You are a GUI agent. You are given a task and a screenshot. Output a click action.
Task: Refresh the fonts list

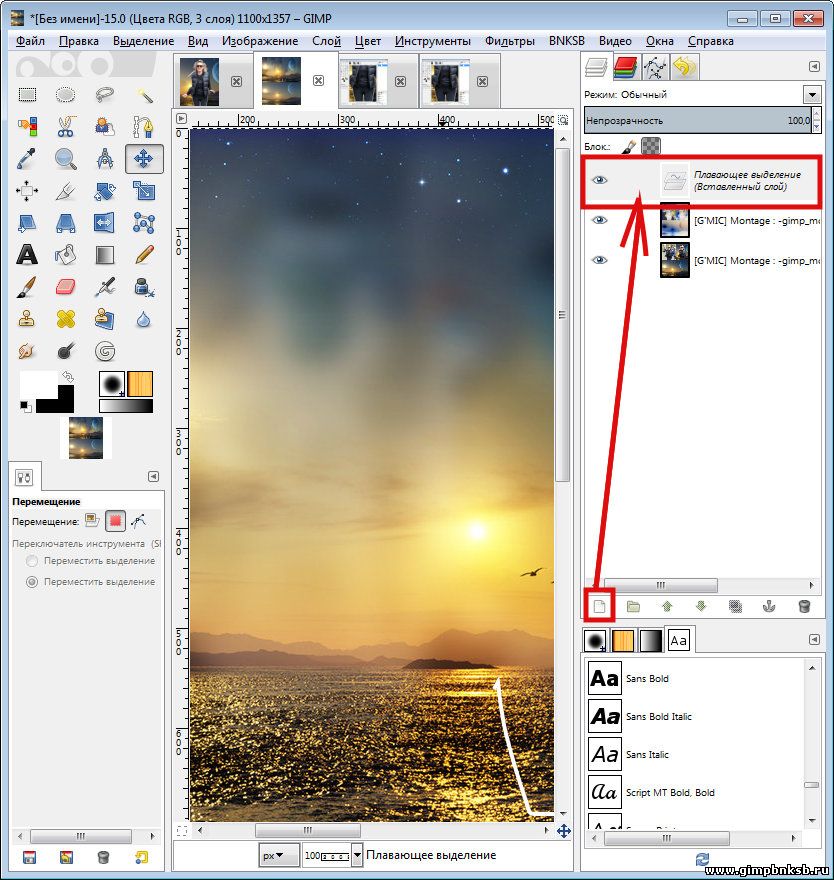(x=702, y=859)
